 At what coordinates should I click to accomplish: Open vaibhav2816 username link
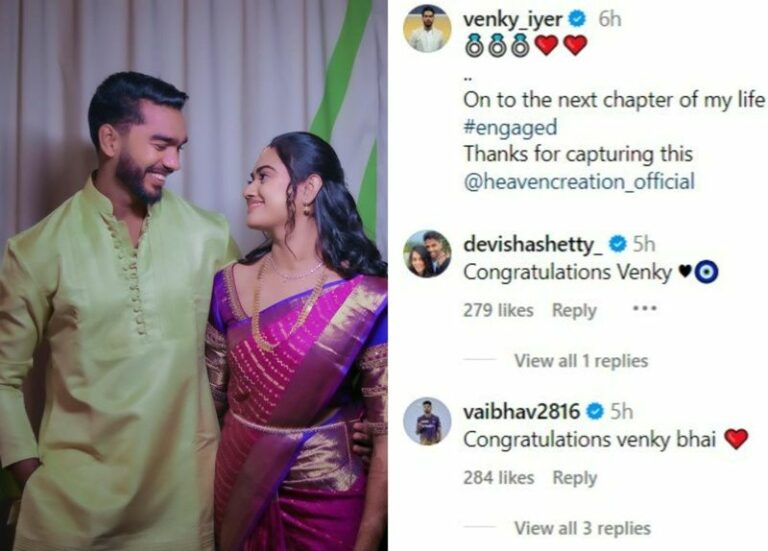tap(522, 411)
